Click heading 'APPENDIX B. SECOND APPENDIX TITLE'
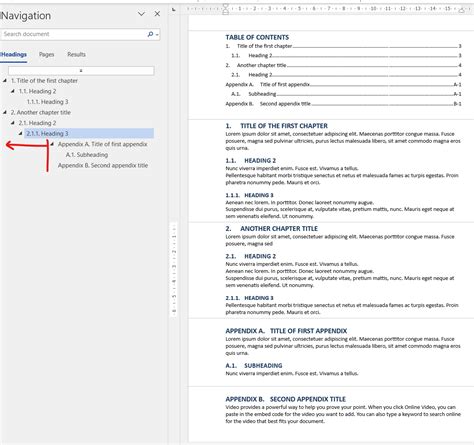This screenshot has width=474, height=445. [x=285, y=399]
